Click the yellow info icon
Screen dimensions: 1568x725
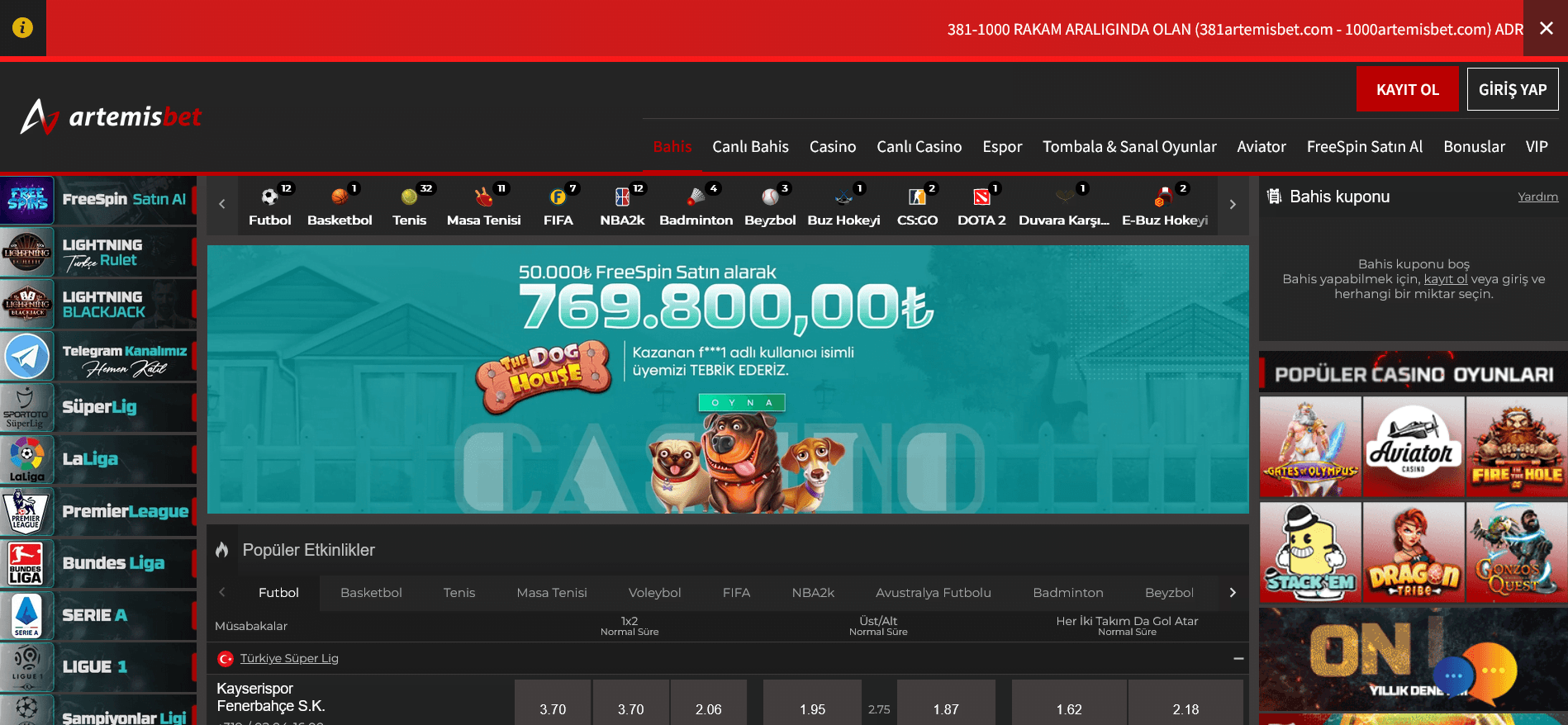coord(22,28)
